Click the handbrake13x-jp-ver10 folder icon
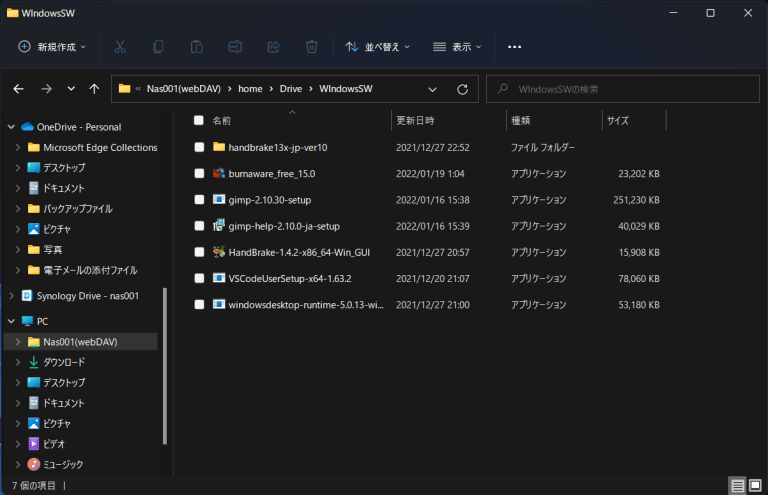 click(x=219, y=147)
